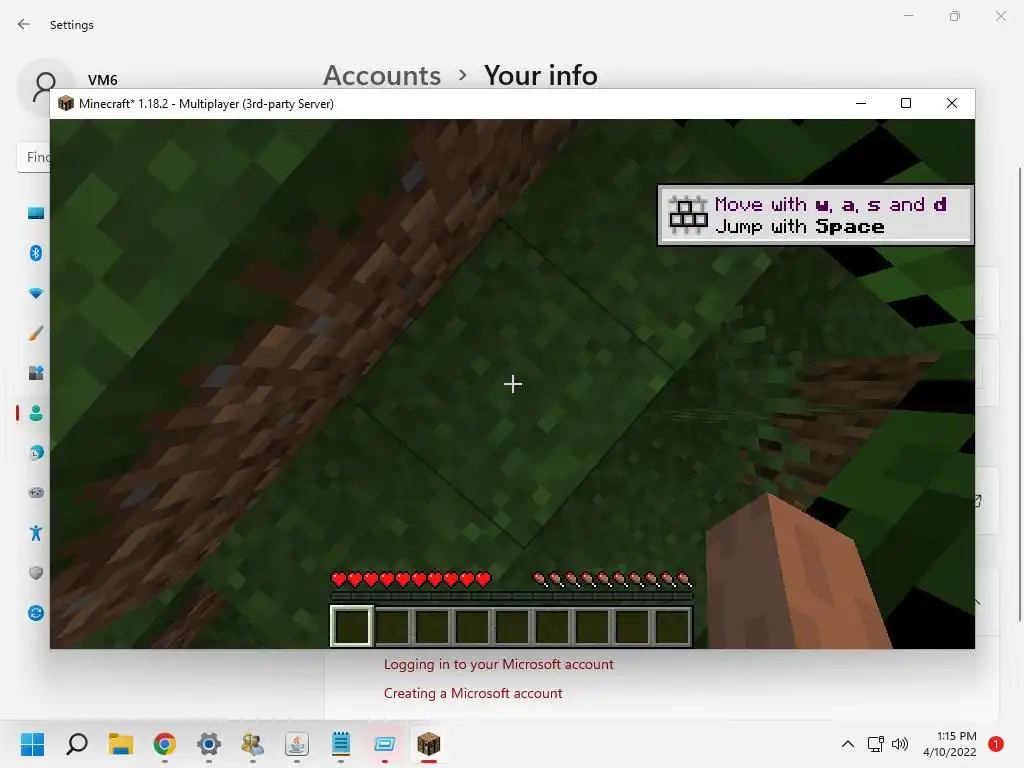Open taskbar Search magnifier
The height and width of the screenshot is (768, 1024).
77,744
